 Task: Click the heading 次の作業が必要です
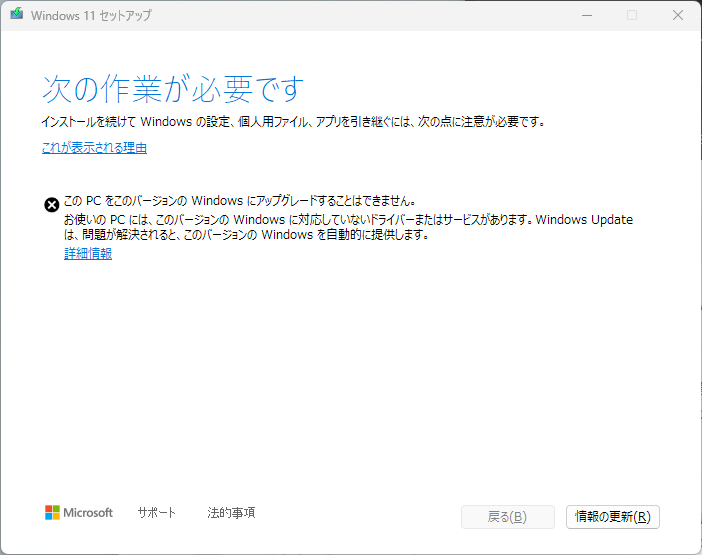click(173, 89)
